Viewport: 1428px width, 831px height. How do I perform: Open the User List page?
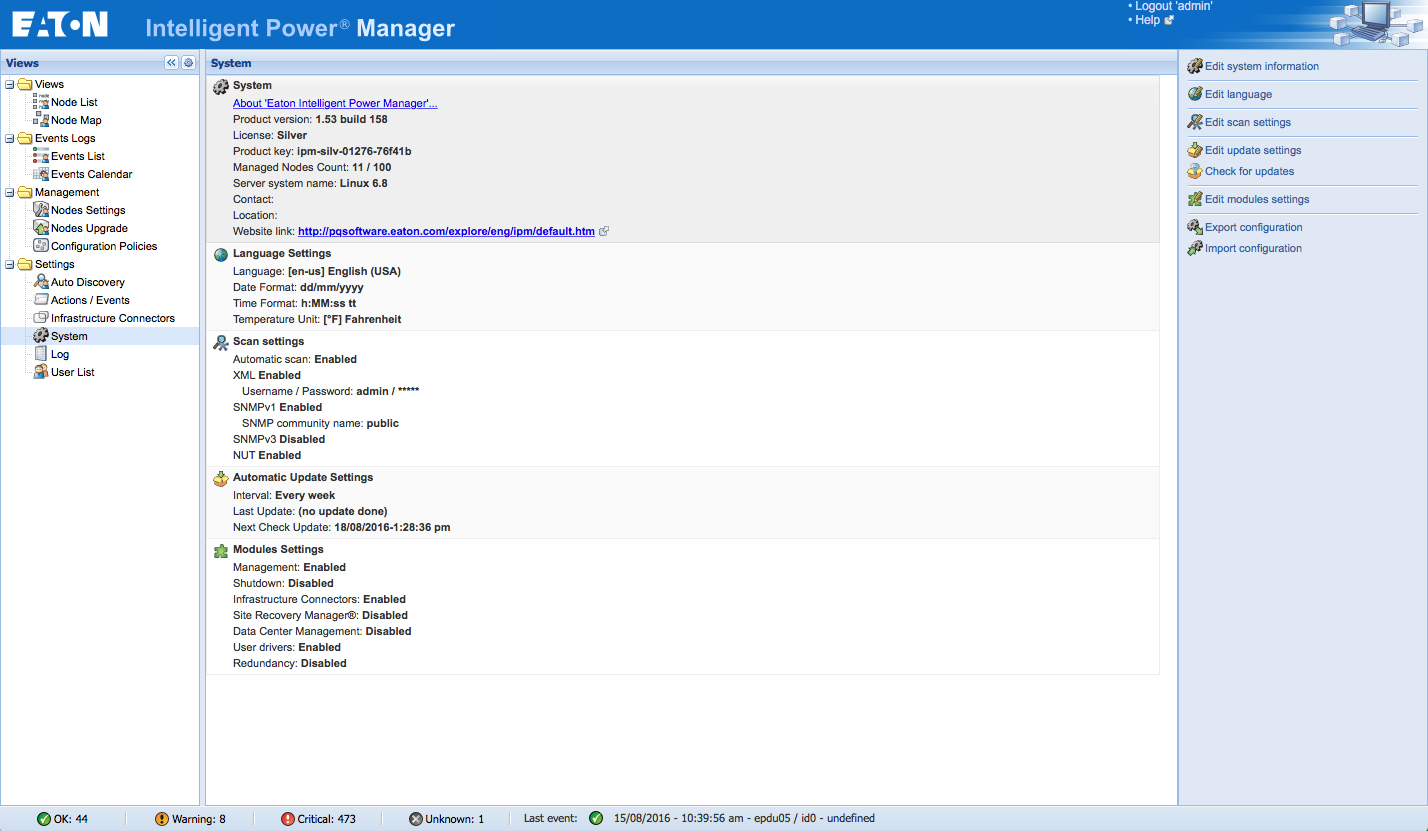(x=73, y=372)
